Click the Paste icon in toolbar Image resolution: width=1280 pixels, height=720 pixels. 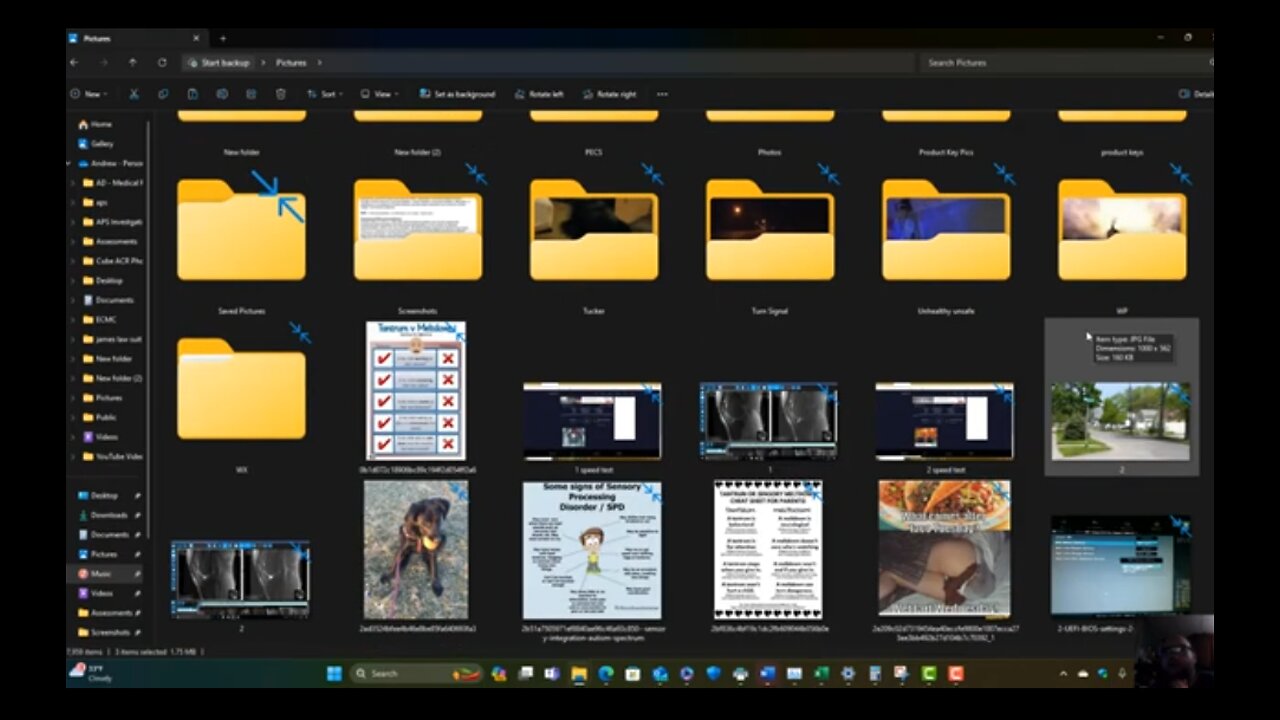tap(192, 94)
